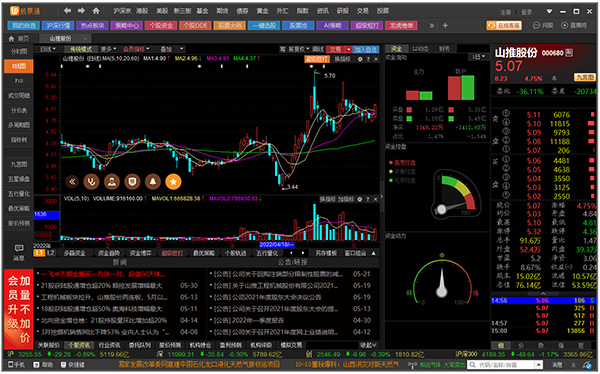Open the K-line chart settings gear icon

[360, 59]
